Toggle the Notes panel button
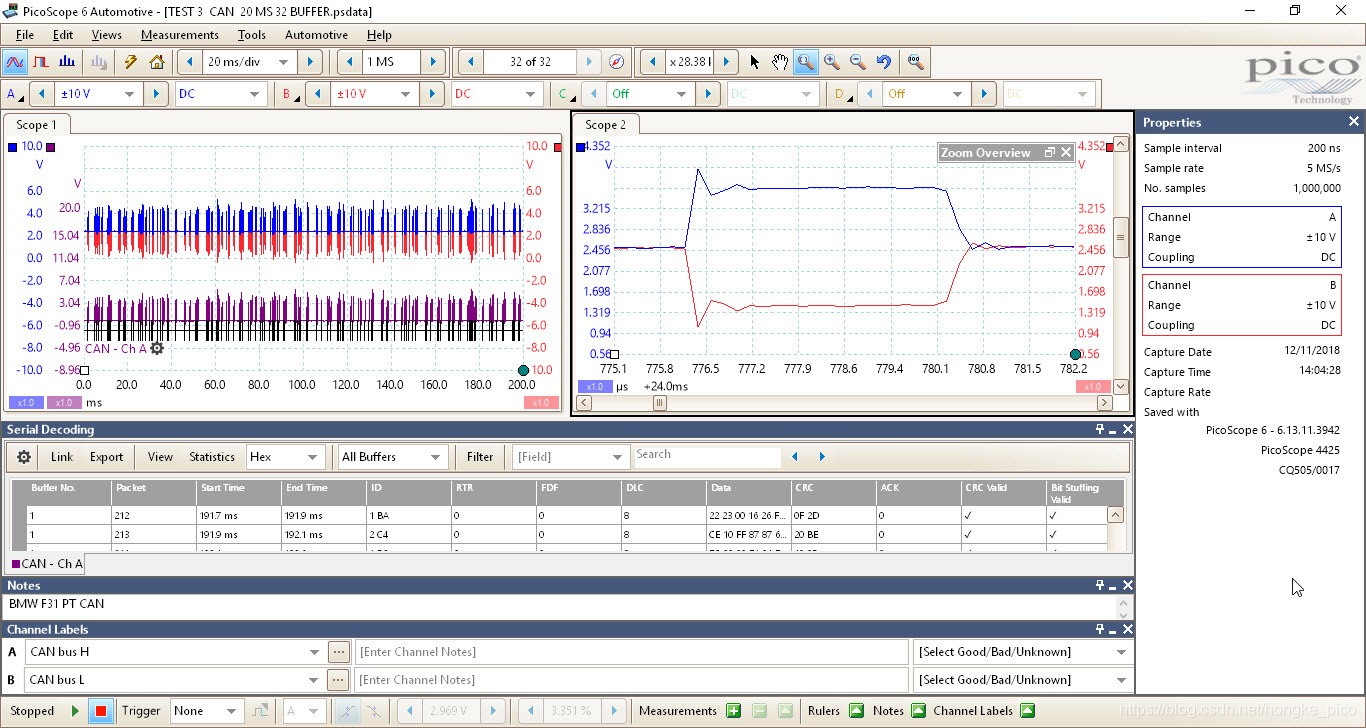 918,711
